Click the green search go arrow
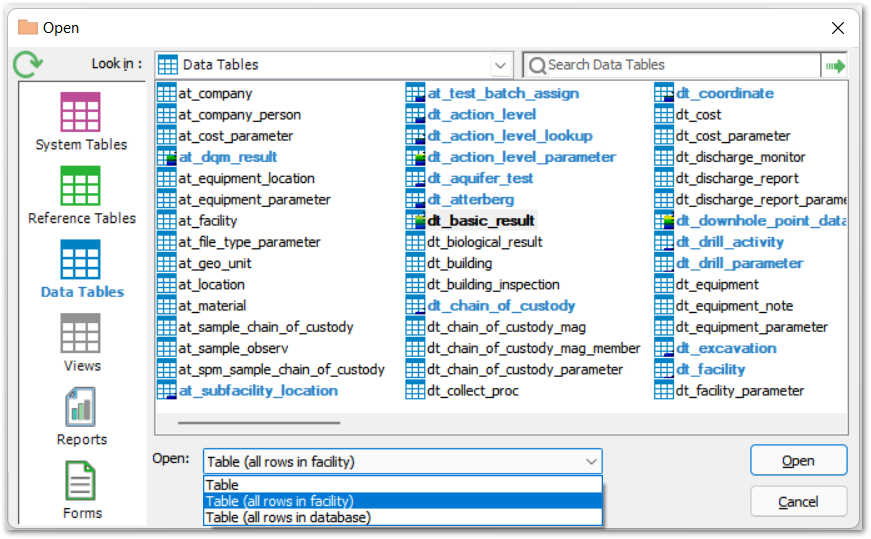This screenshot has width=871, height=539. 835,66
